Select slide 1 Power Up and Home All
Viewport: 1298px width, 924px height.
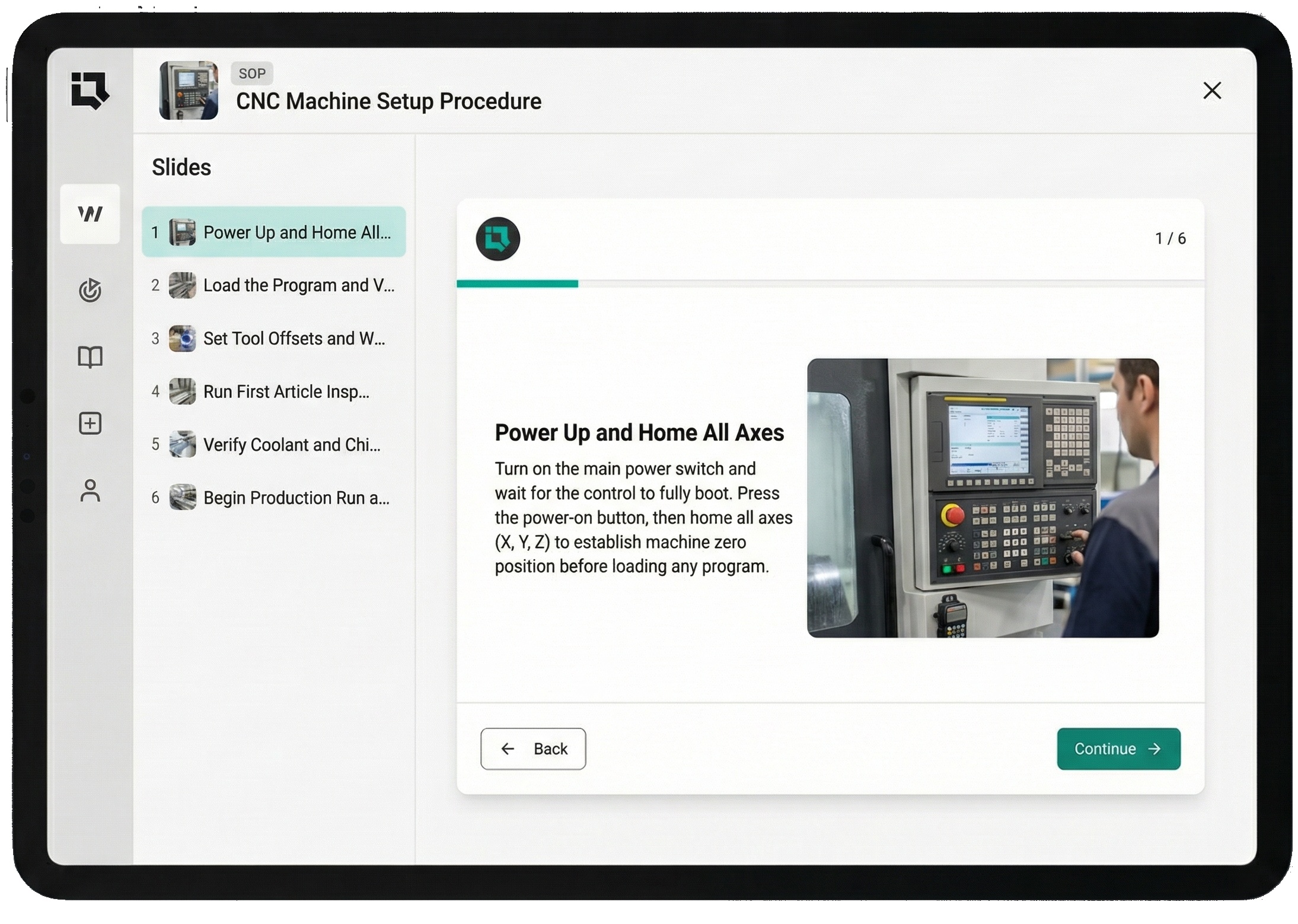pos(273,232)
